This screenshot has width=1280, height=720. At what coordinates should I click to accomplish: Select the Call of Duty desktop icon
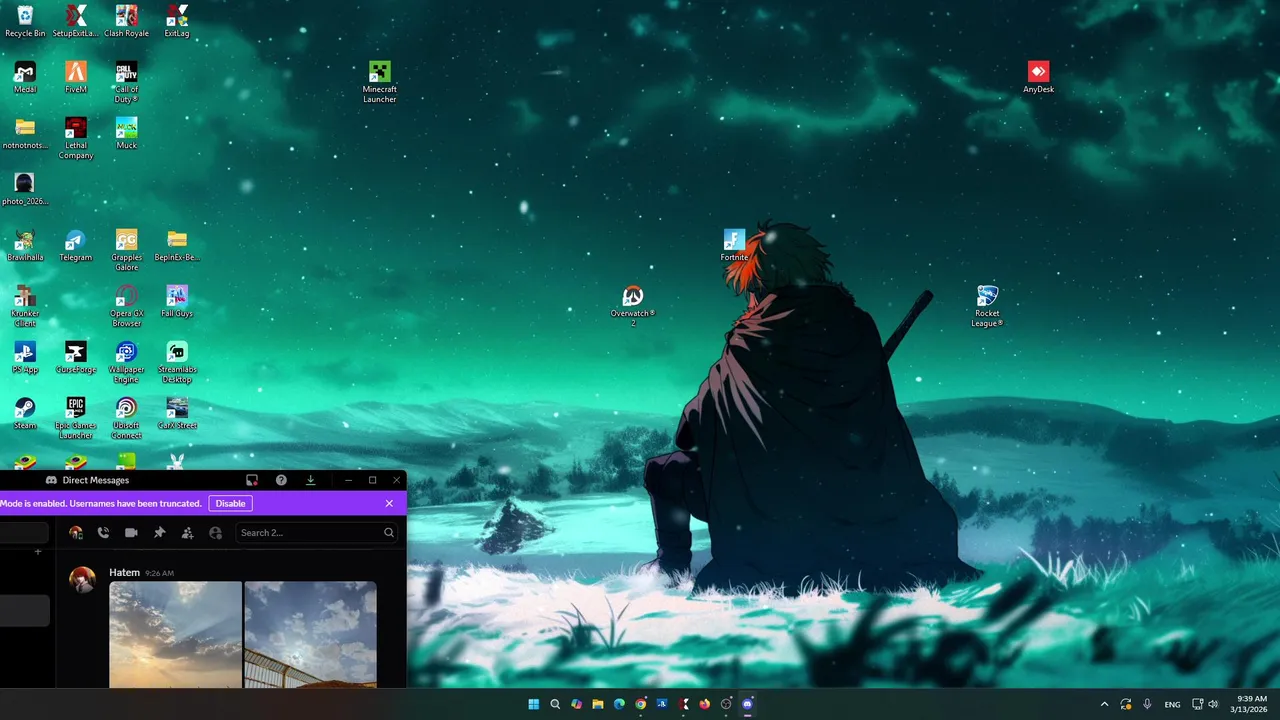point(126,83)
